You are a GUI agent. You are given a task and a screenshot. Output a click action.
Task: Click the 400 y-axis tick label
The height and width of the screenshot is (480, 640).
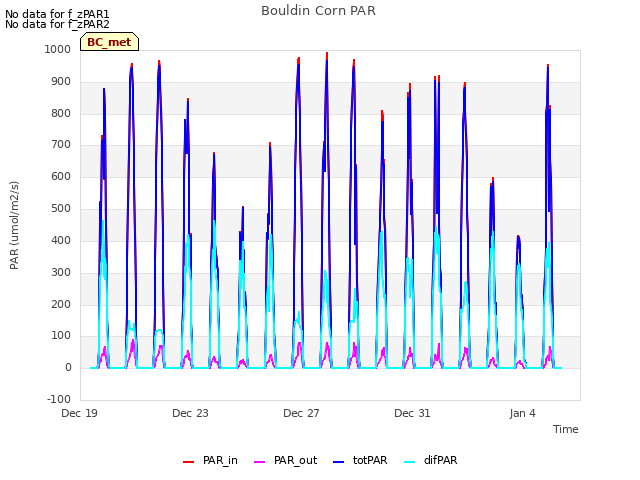tap(61, 240)
